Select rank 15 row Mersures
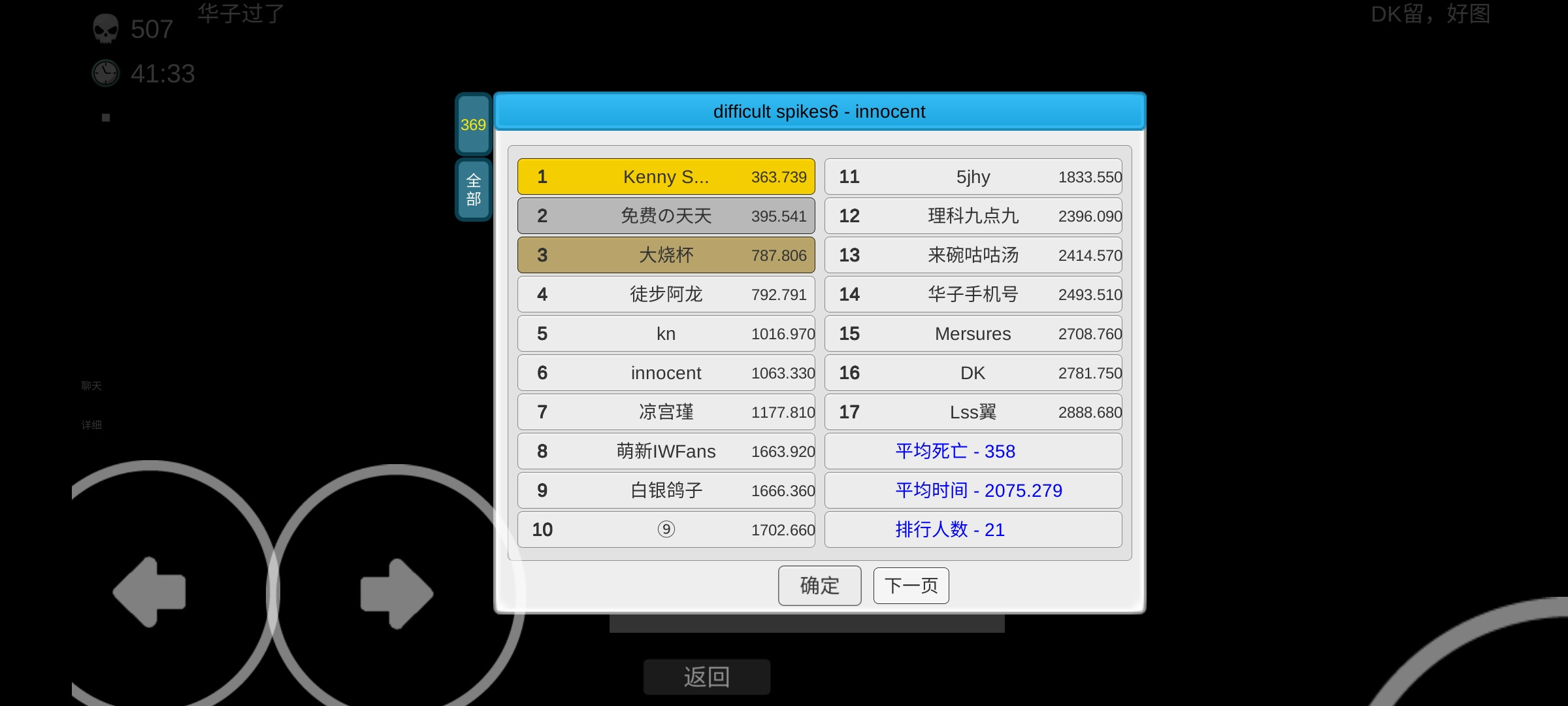1568x706 pixels. [x=973, y=333]
